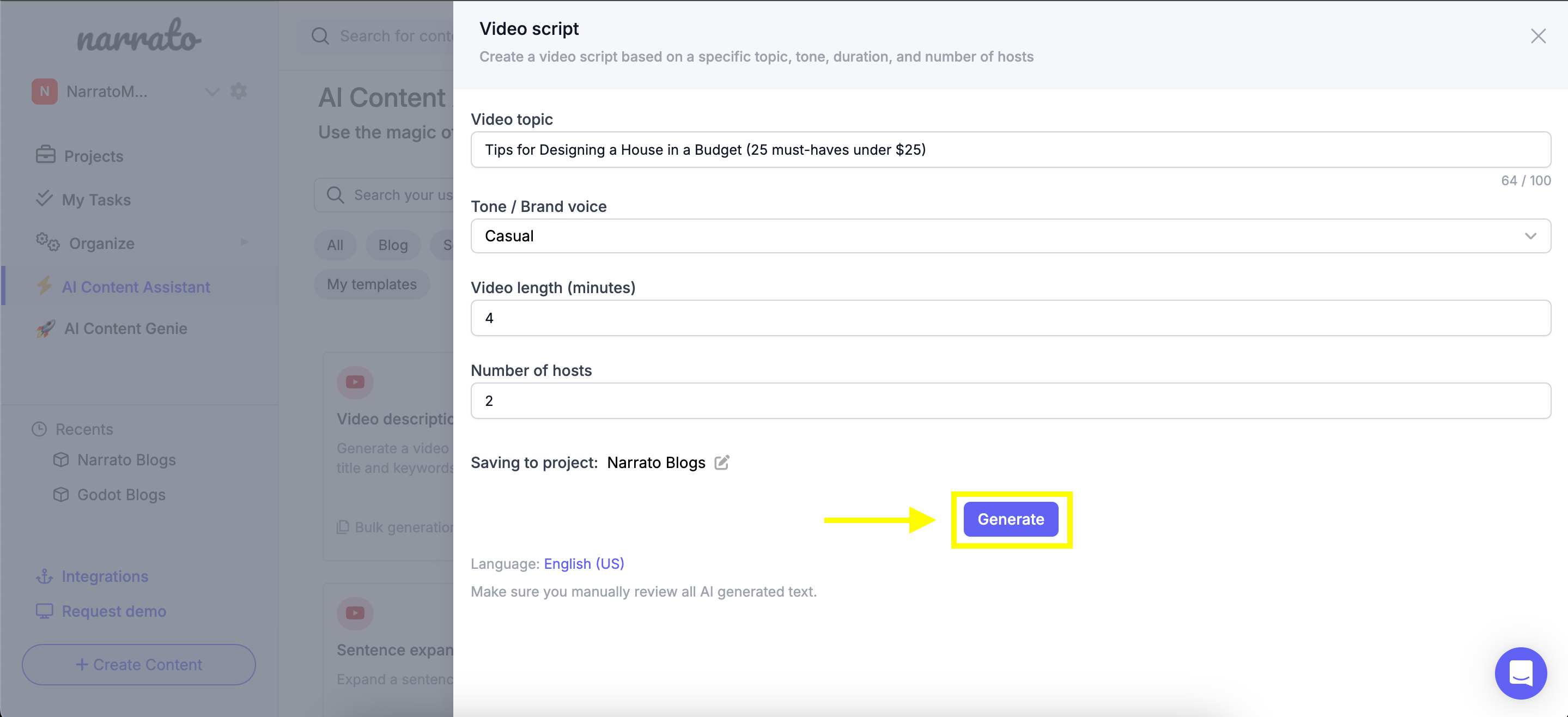The width and height of the screenshot is (1568, 717).
Task: Open the Video description template card
Action: coord(388,457)
